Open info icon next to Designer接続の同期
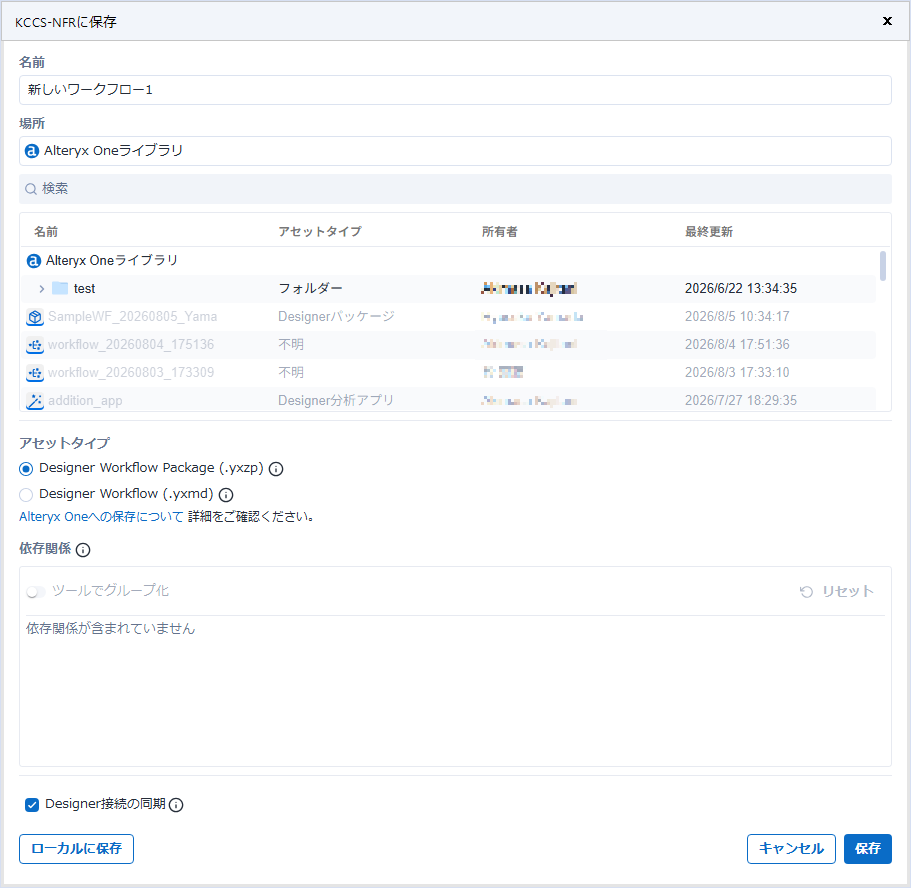The width and height of the screenshot is (911, 888). point(176,805)
